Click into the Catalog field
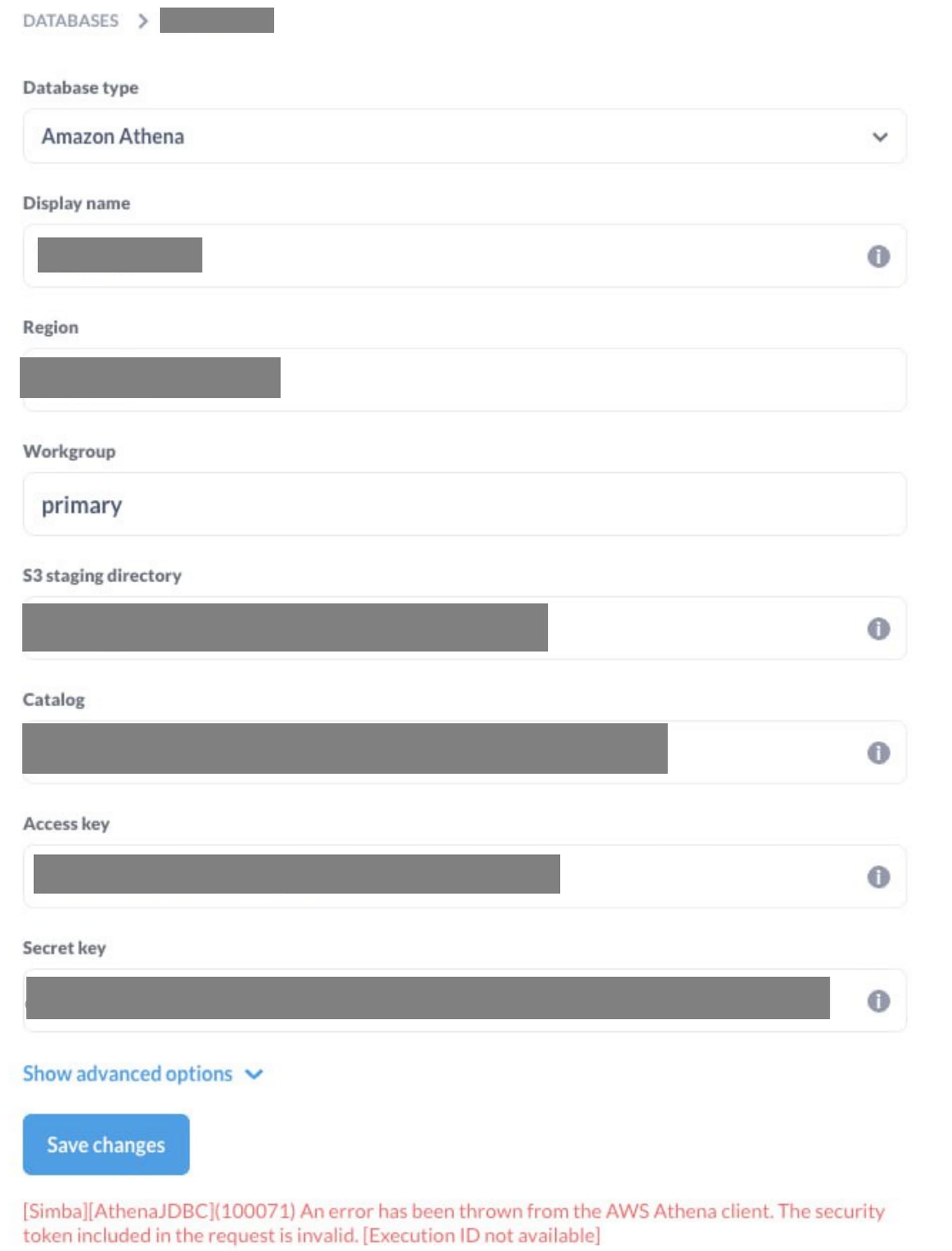The image size is (952, 1251). click(465, 752)
